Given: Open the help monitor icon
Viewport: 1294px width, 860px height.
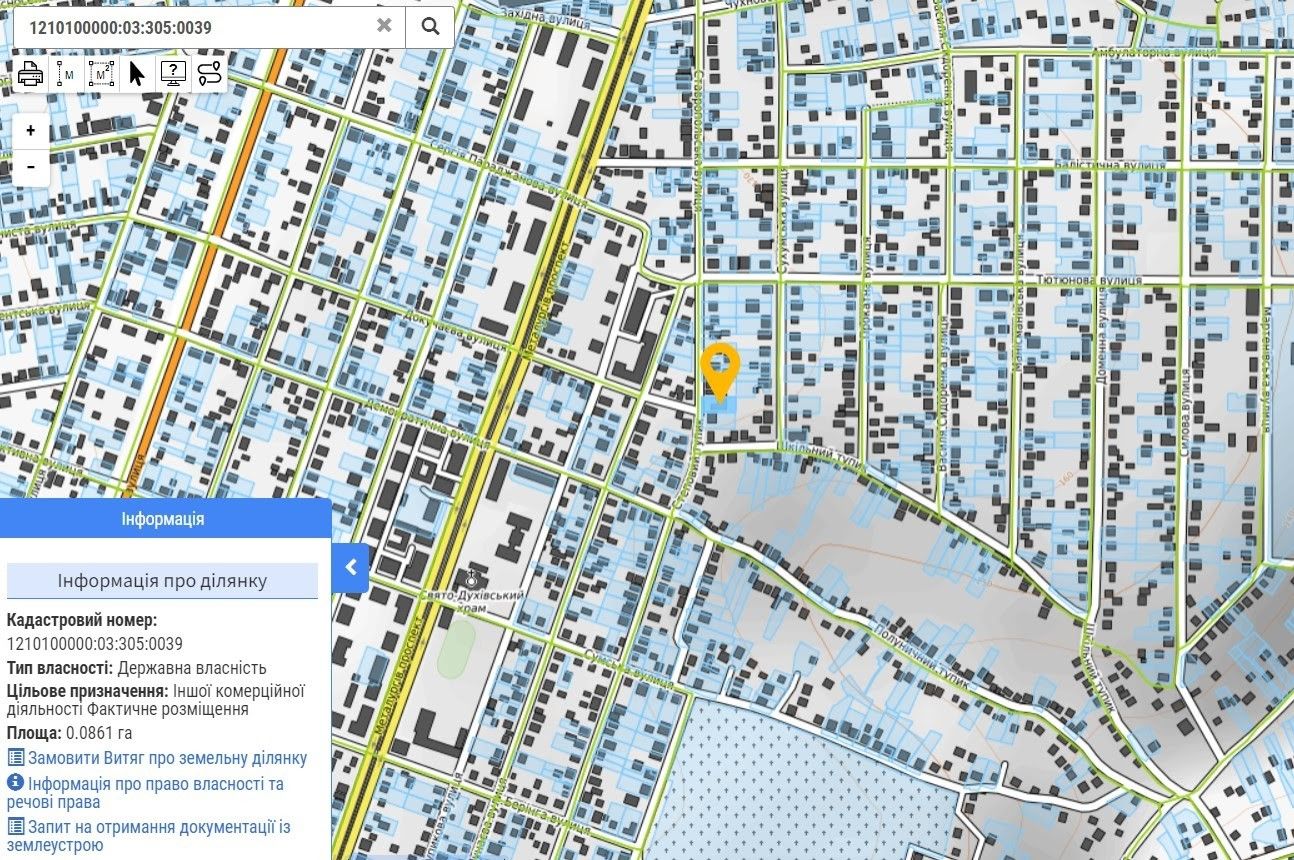Looking at the screenshot, I should point(173,74).
